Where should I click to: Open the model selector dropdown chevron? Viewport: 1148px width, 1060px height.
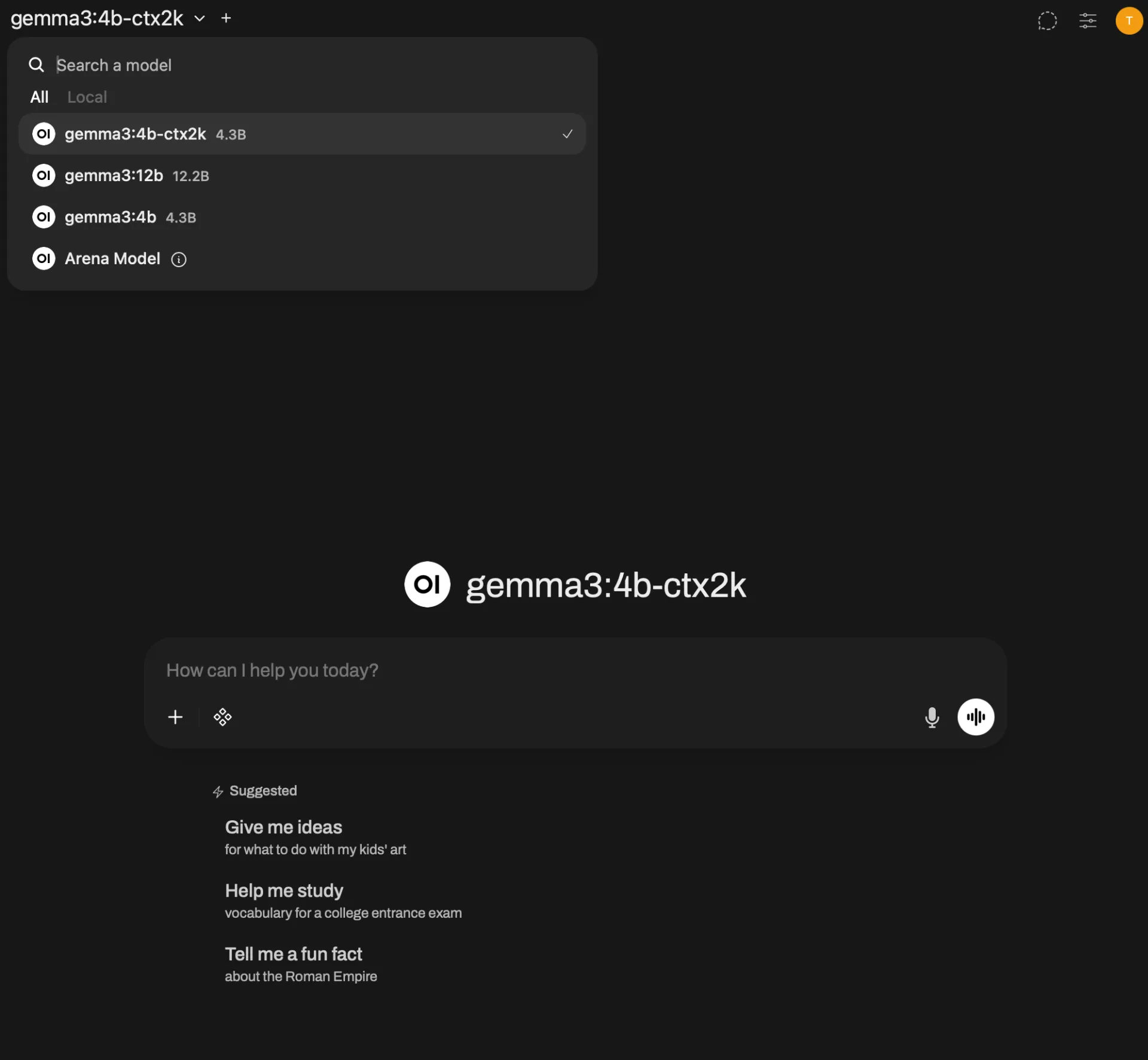click(x=200, y=19)
